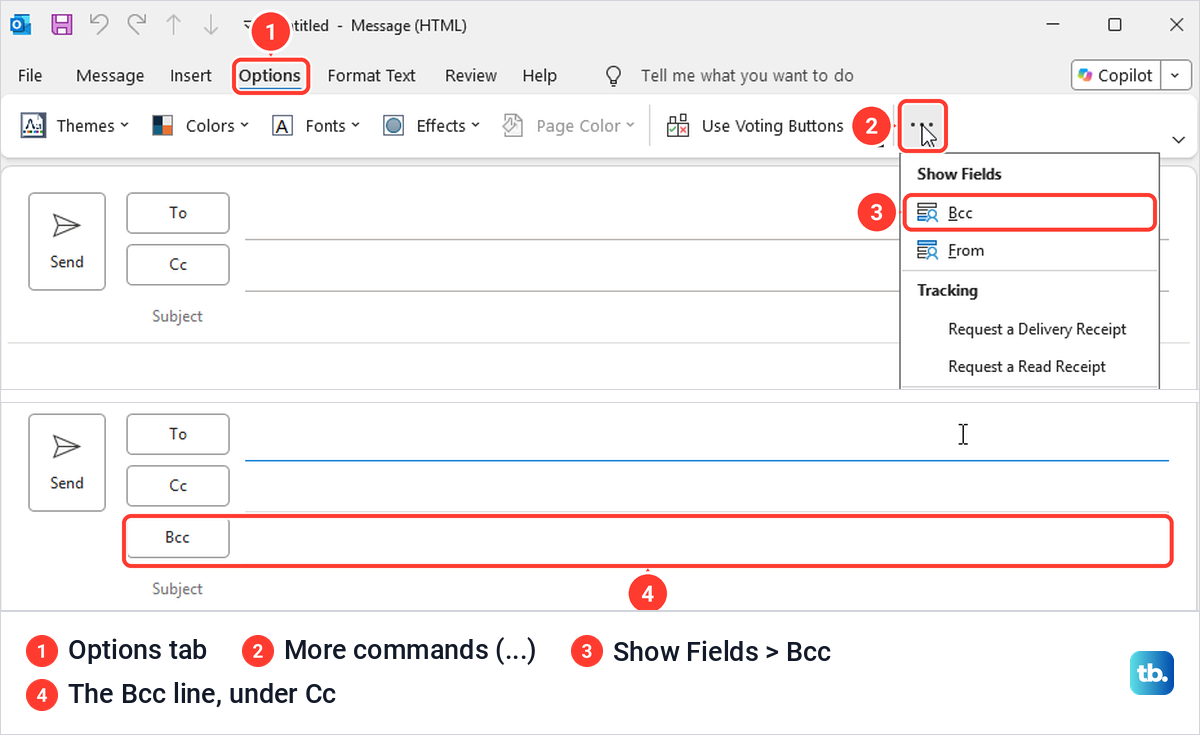1200x735 pixels.
Task: Click the Tell me lightbulb icon
Action: 614,75
